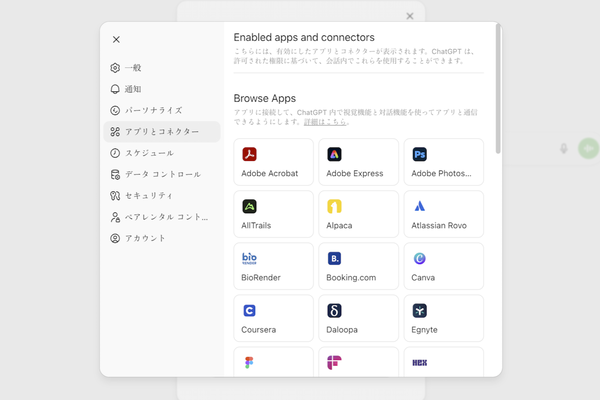The height and width of the screenshot is (400, 600).
Task: Select the Daloopa label
Action: pyautogui.click(x=342, y=330)
